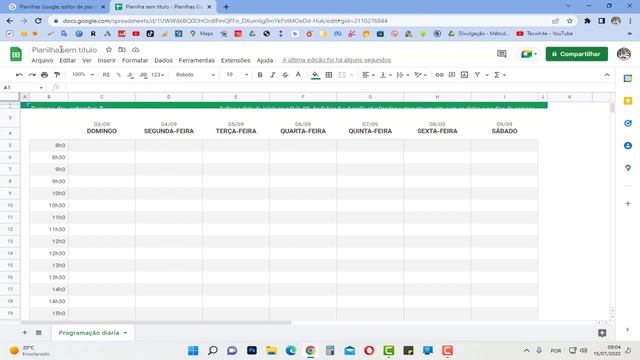Open the last edit history link

coord(337,60)
